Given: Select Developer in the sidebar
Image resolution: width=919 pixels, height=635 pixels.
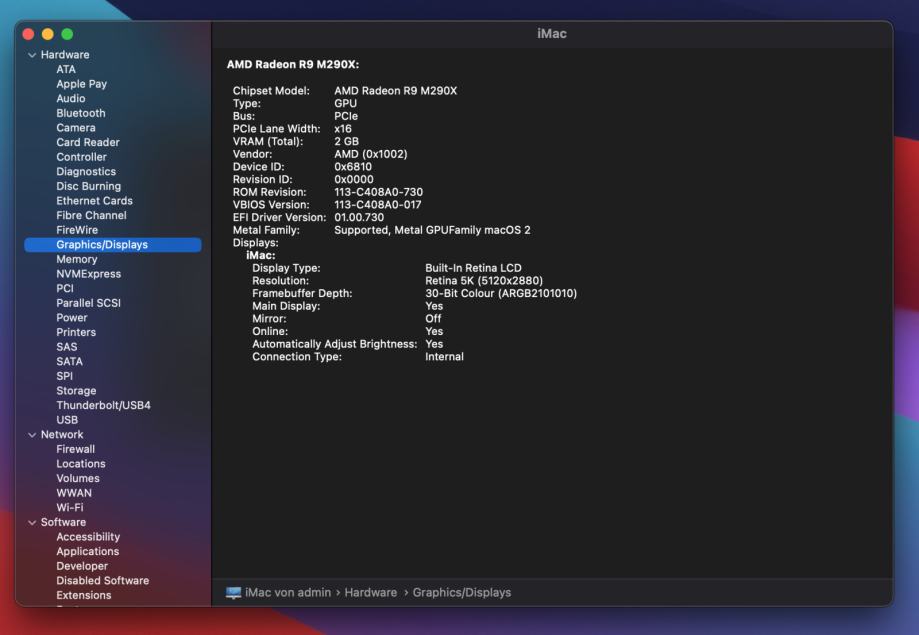Looking at the screenshot, I should coord(82,566).
